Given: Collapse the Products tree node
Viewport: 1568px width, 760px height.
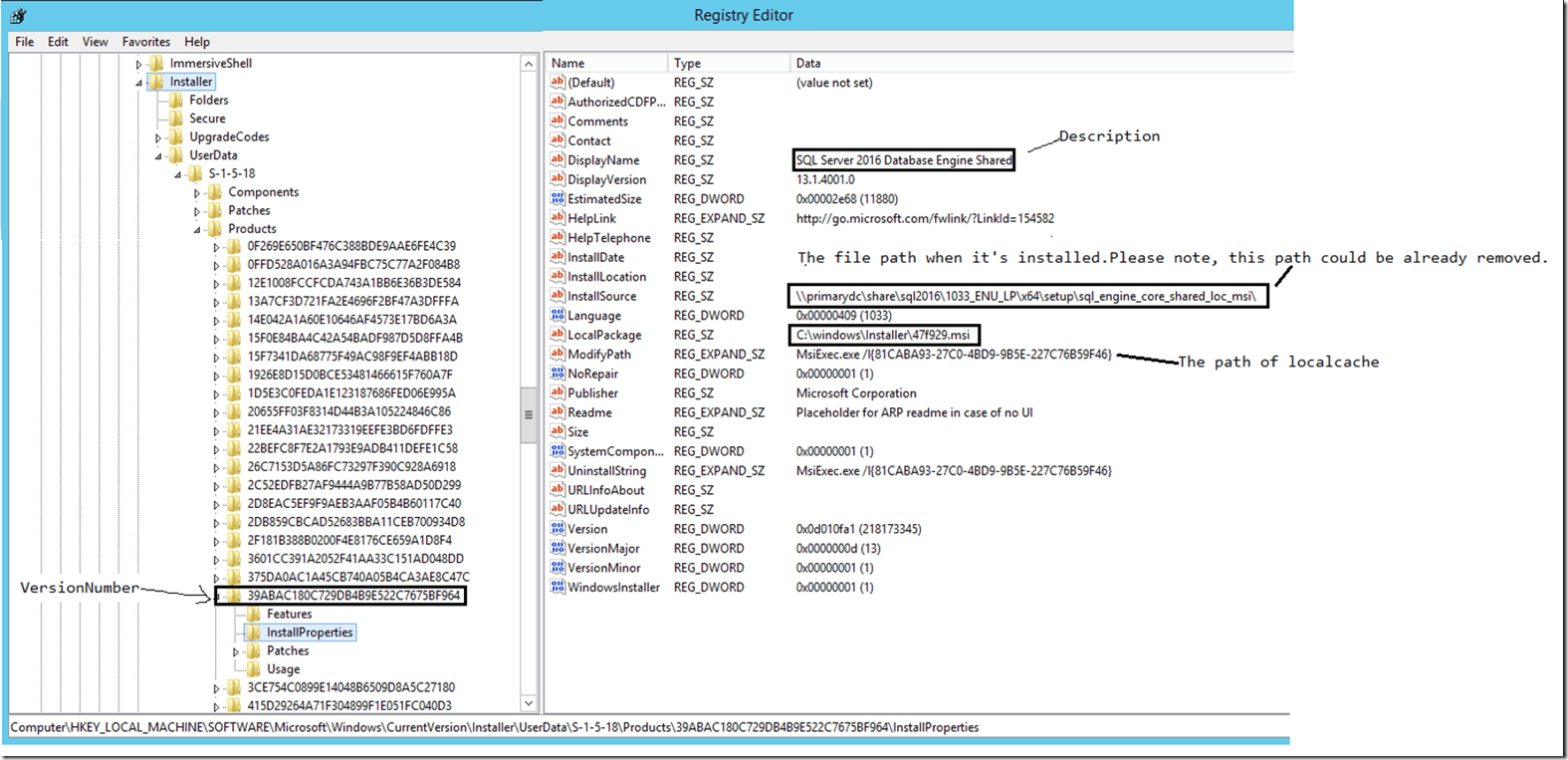Looking at the screenshot, I should pos(197,230).
